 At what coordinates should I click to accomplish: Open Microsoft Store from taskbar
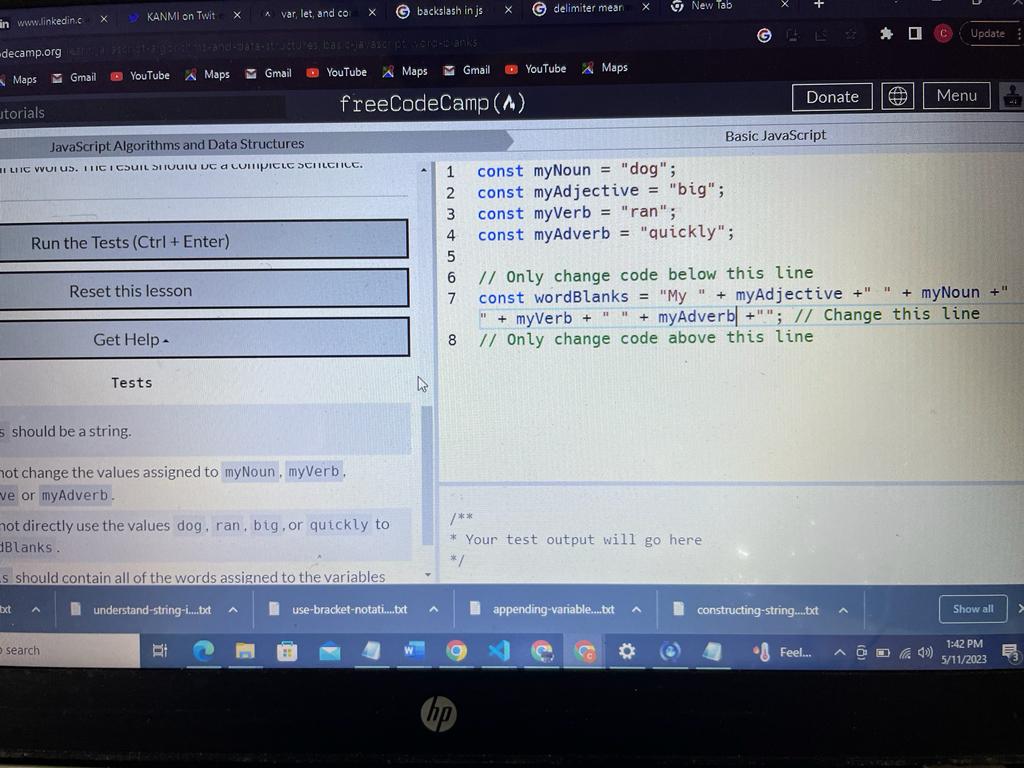coord(287,651)
